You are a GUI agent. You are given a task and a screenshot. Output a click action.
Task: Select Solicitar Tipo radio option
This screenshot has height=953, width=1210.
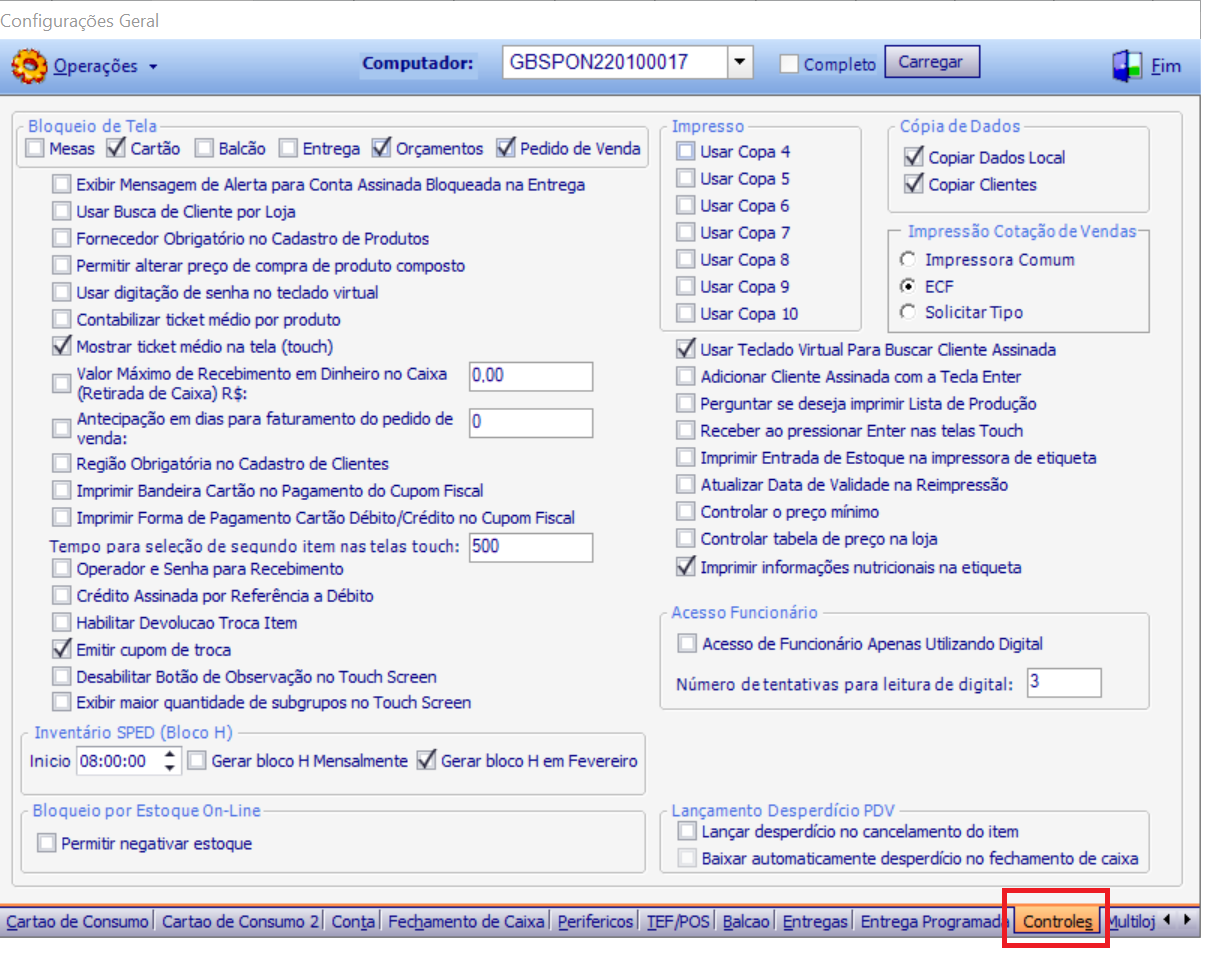coord(908,312)
